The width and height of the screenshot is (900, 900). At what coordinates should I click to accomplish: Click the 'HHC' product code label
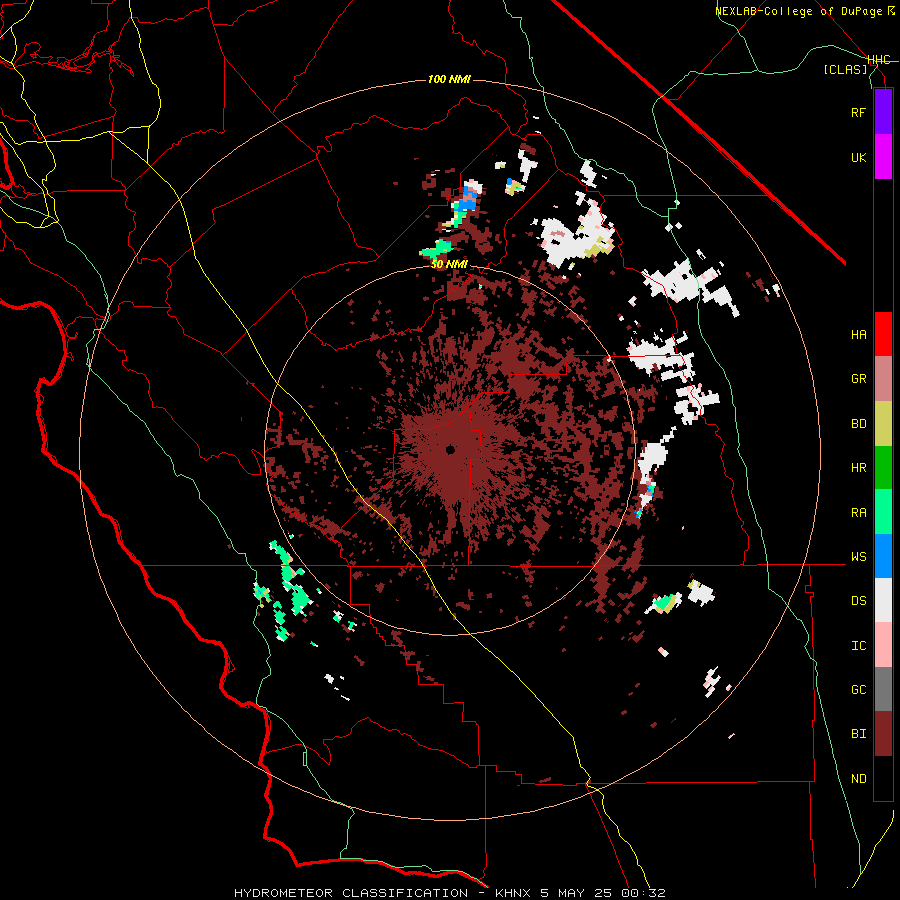(878, 60)
